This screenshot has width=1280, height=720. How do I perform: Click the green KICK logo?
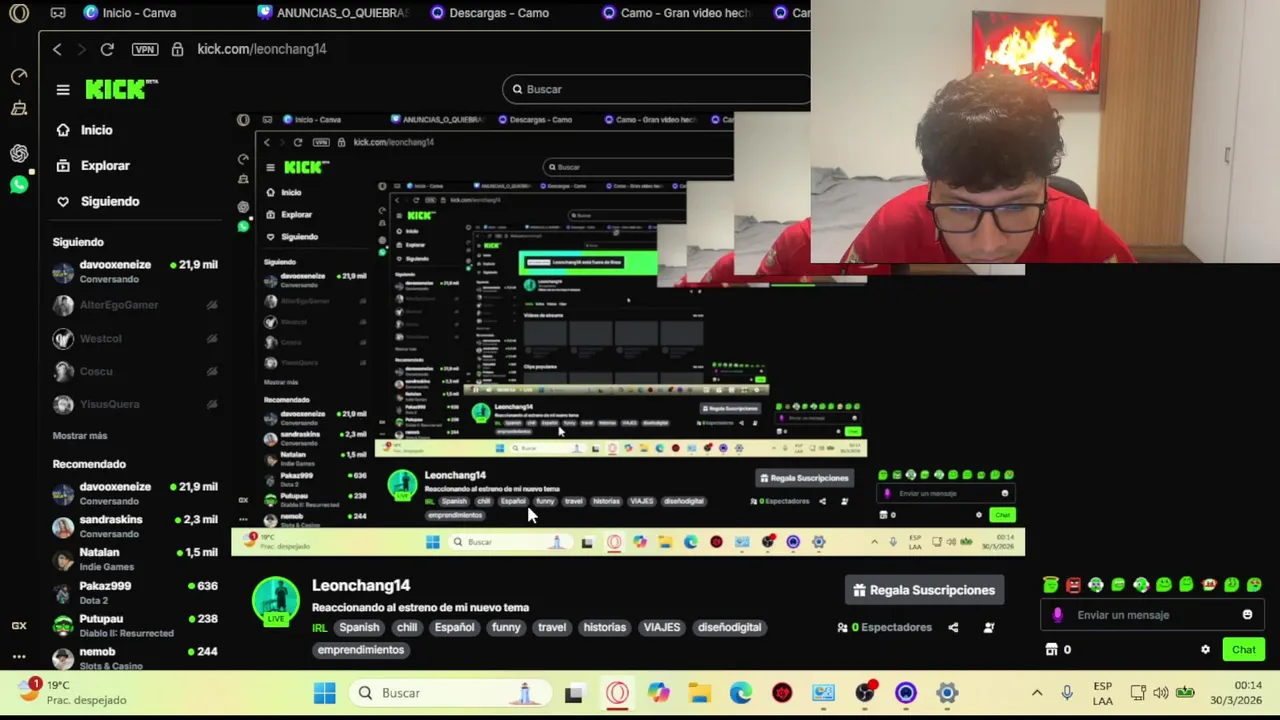click(x=121, y=89)
